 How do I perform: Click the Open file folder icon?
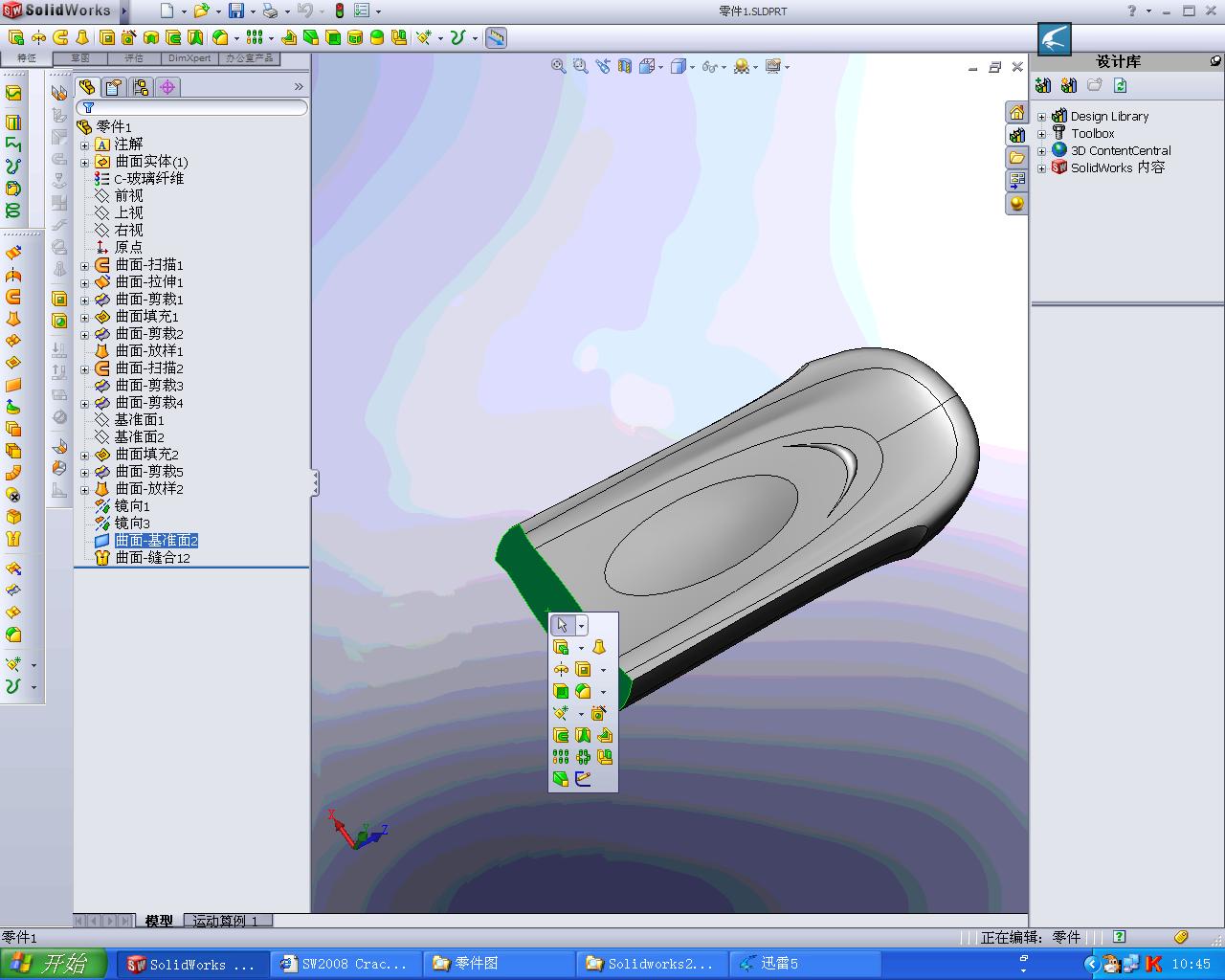coord(201,11)
